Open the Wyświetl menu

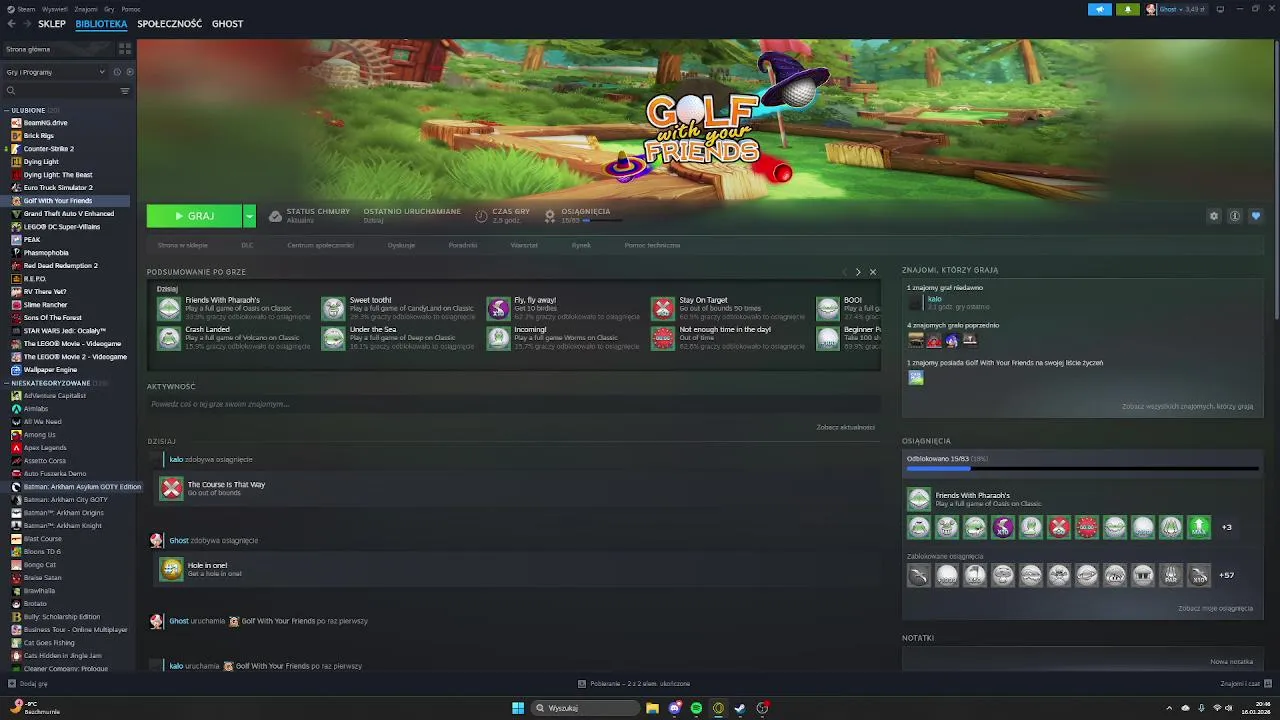coord(55,9)
